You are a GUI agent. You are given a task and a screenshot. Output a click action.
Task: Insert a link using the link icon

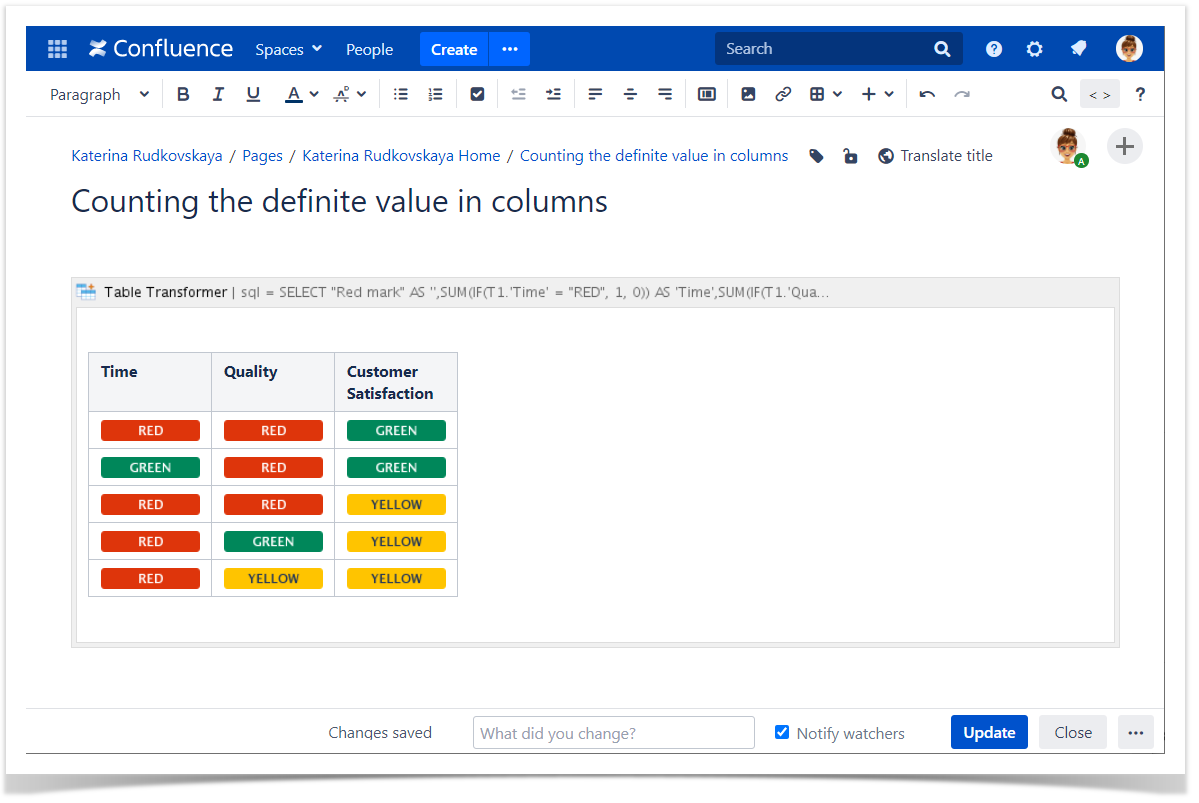point(783,94)
